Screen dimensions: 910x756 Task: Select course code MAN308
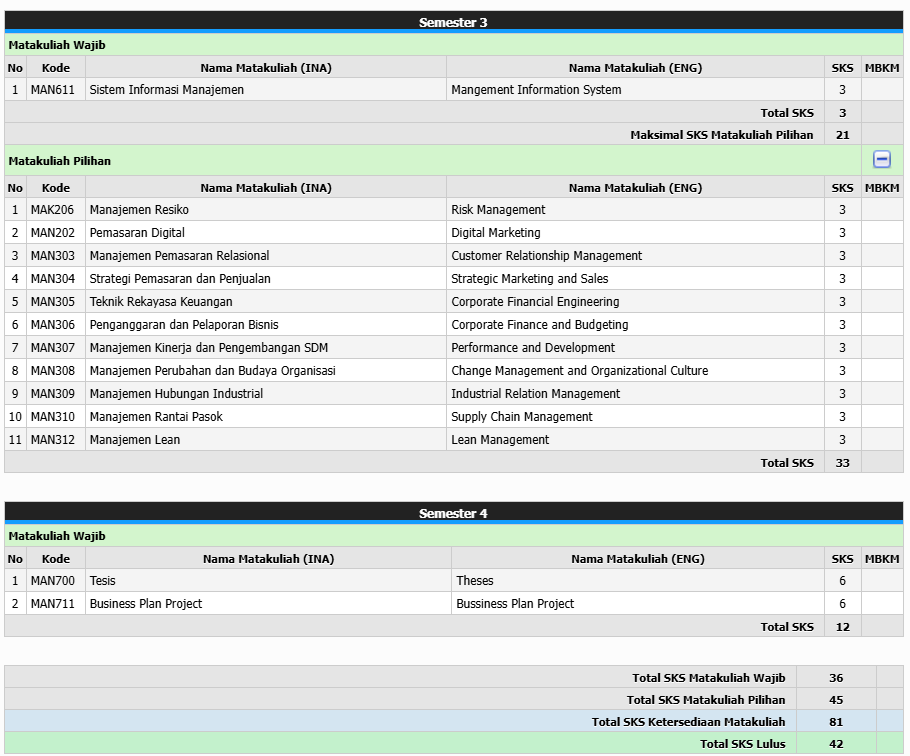[53, 371]
